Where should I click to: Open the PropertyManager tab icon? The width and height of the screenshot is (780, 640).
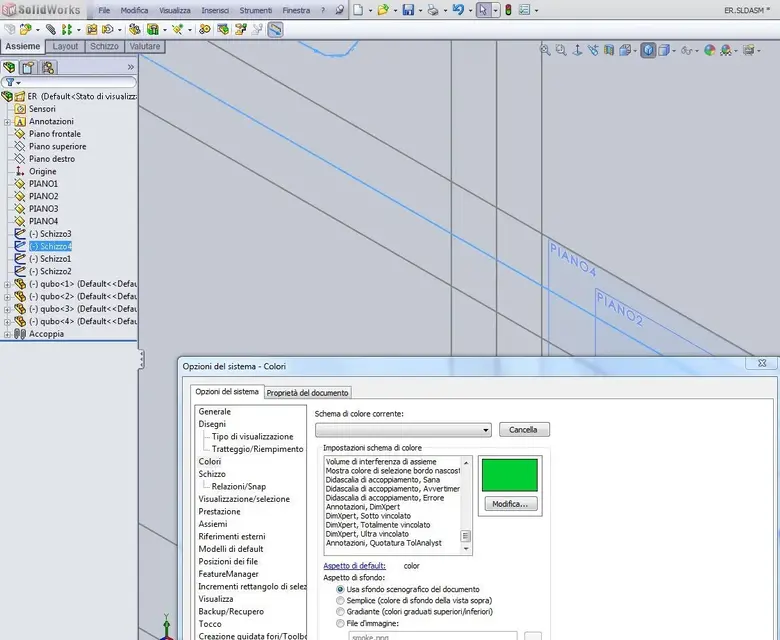coord(28,67)
